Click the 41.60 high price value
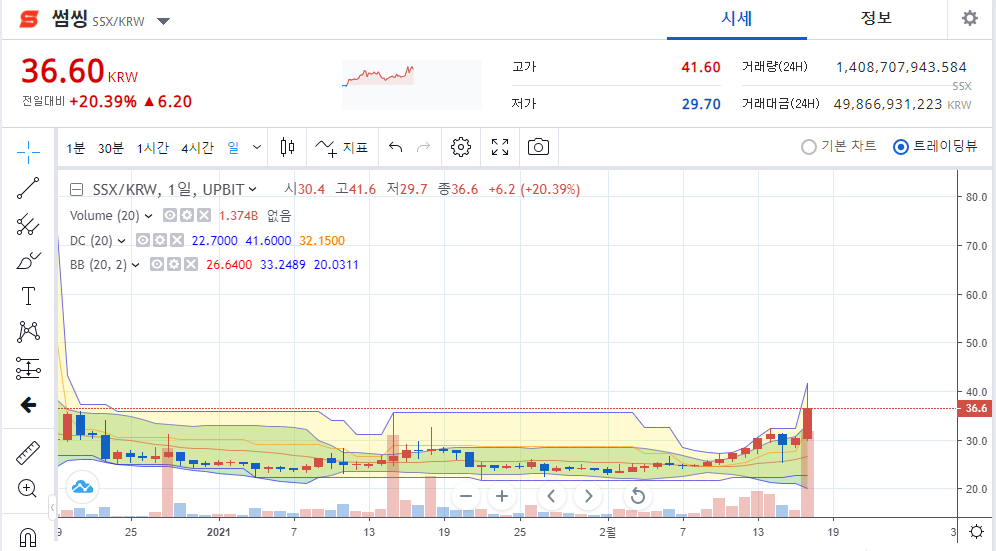 (x=701, y=67)
